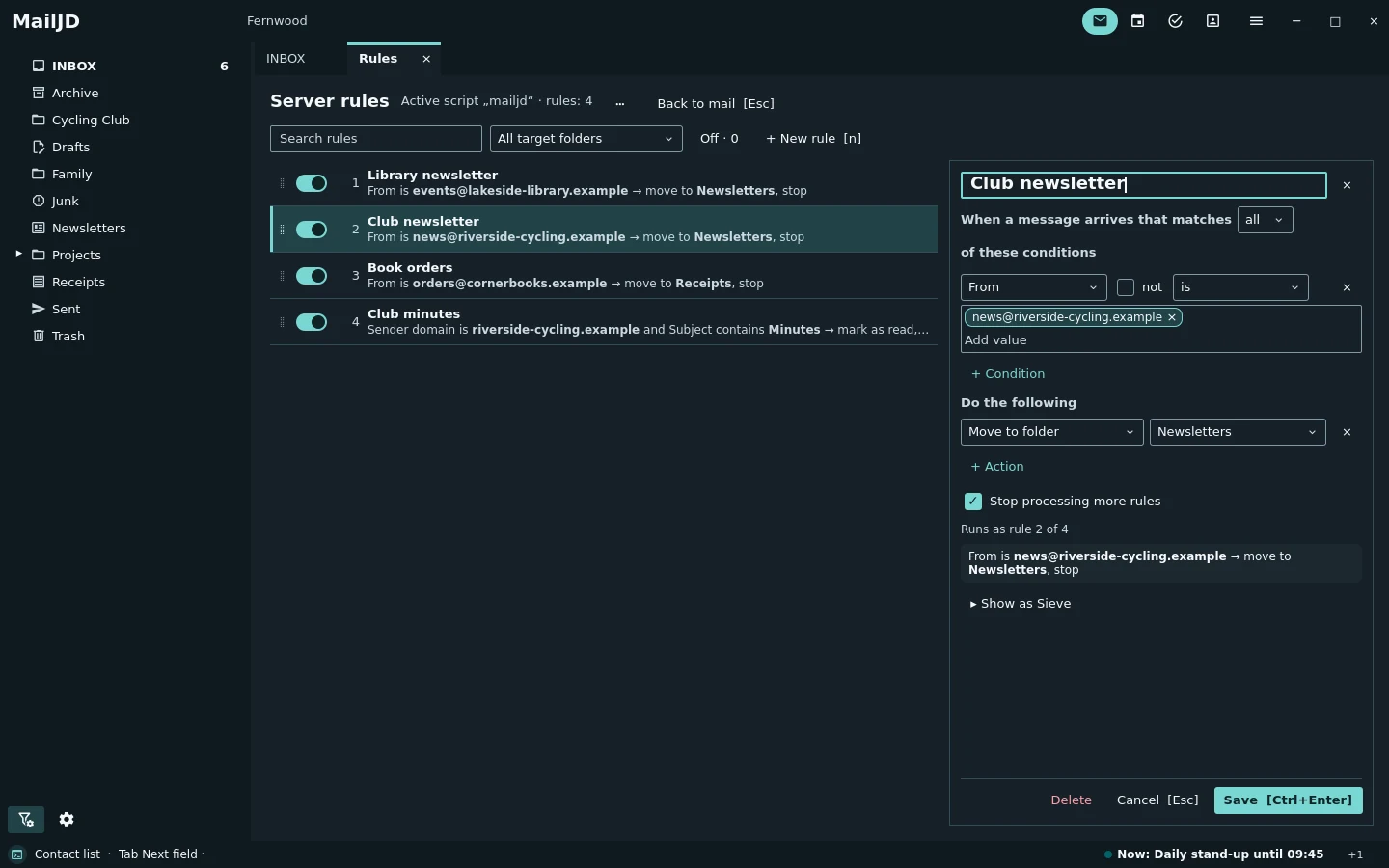This screenshot has height=868, width=1389.
Task: Open the From field dropdown
Action: pyautogui.click(x=1033, y=287)
